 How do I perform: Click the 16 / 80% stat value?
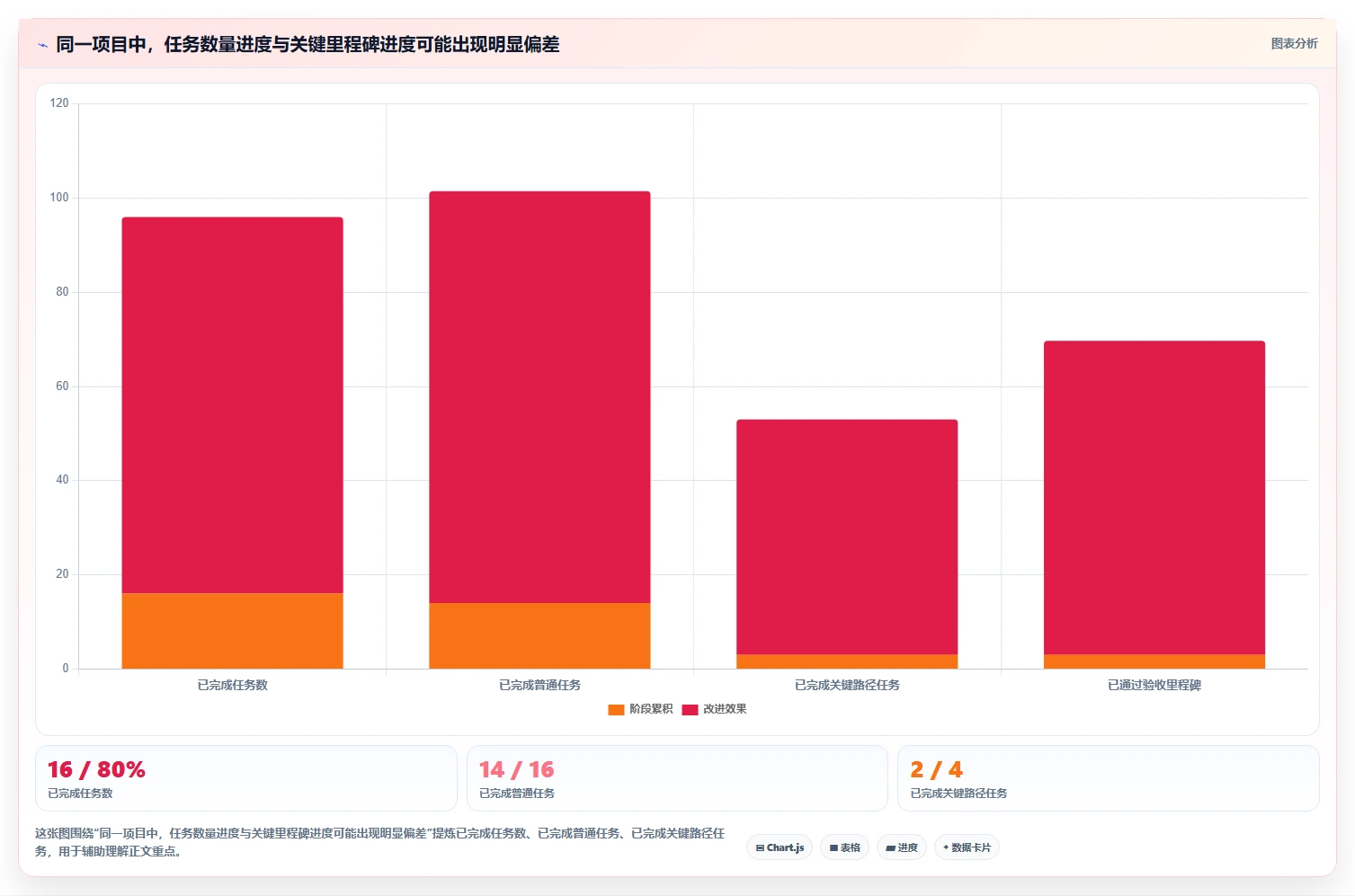coord(96,770)
